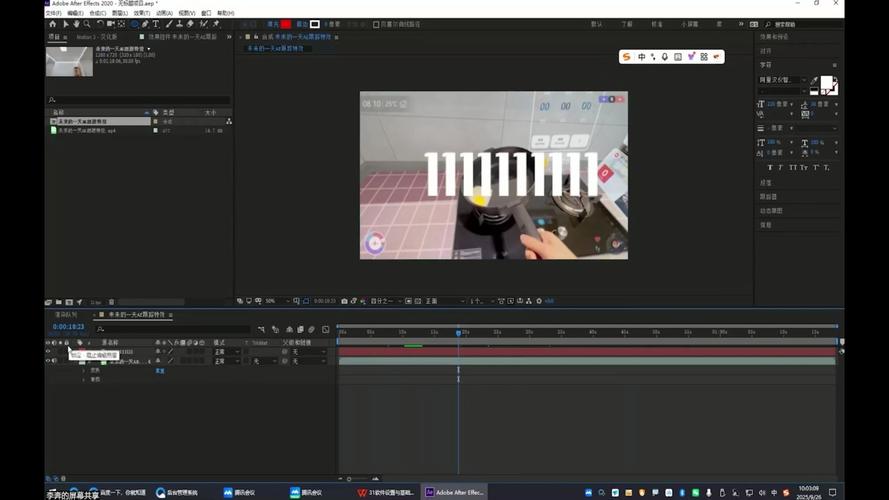The image size is (889, 500).
Task: Select the Hand tool
Action: [x=76, y=24]
